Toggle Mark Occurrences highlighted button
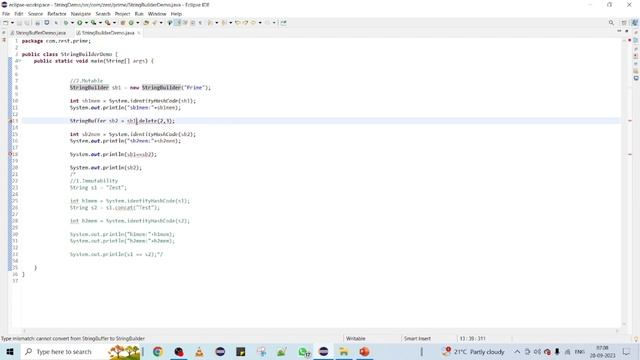The image size is (640, 360). coord(178,23)
